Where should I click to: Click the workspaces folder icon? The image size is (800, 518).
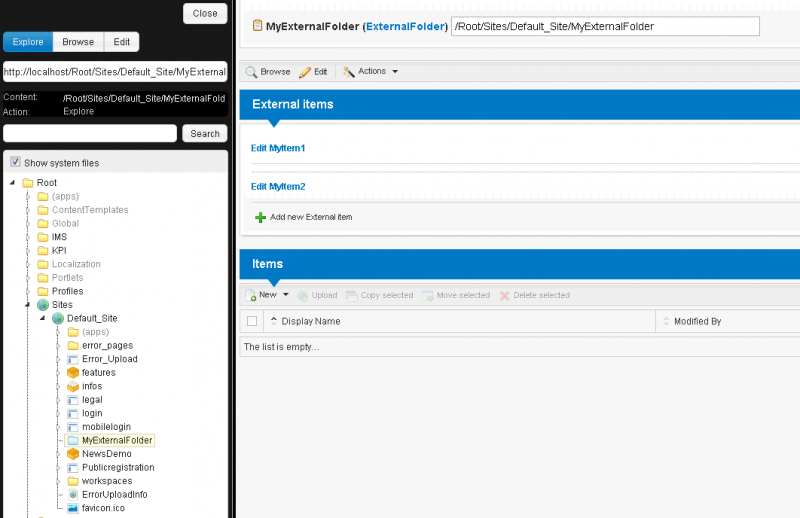[x=73, y=481]
